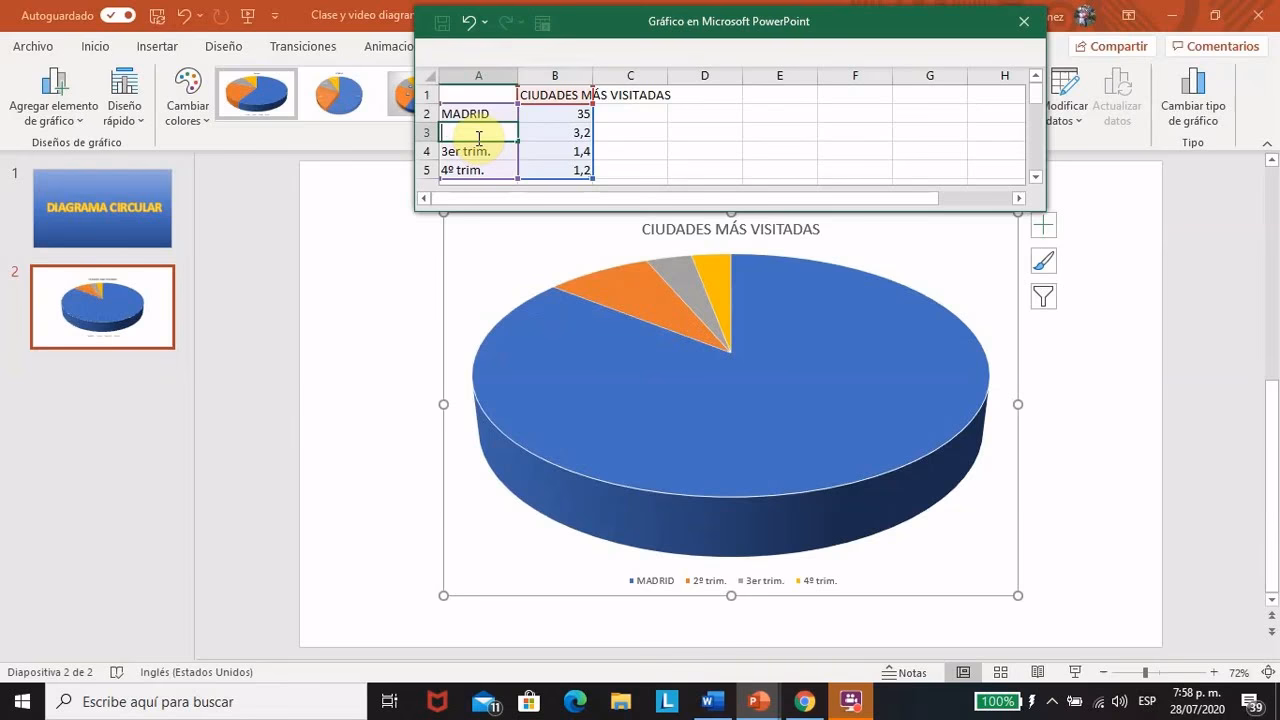
Task: Switch to the Insertar ribbon tab
Action: click(x=156, y=46)
